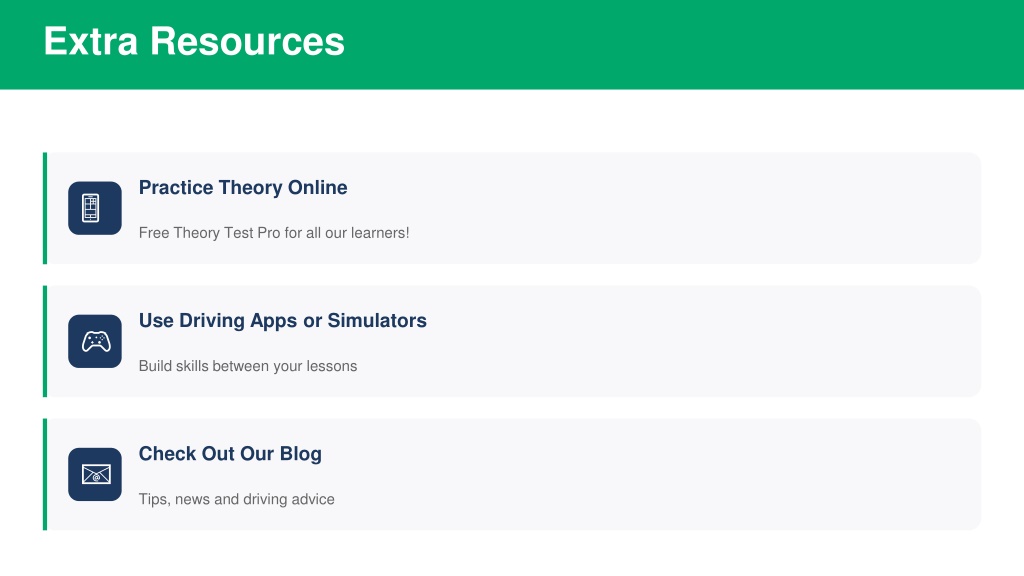Click the green accent bar of the theory card
Image resolution: width=1024 pixels, height=576 pixels.
pos(45,208)
